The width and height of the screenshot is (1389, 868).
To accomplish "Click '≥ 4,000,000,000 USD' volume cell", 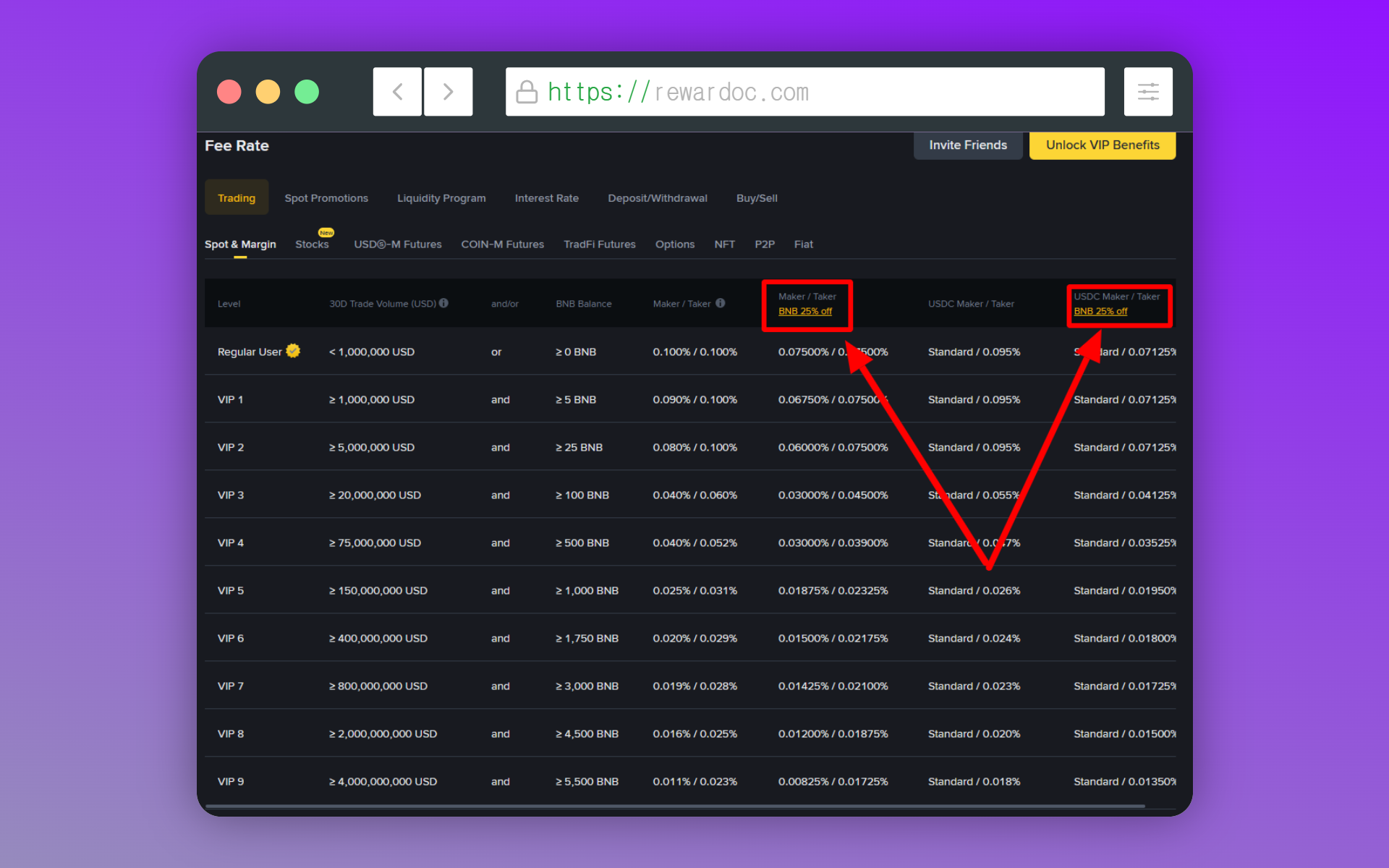I will 383,781.
